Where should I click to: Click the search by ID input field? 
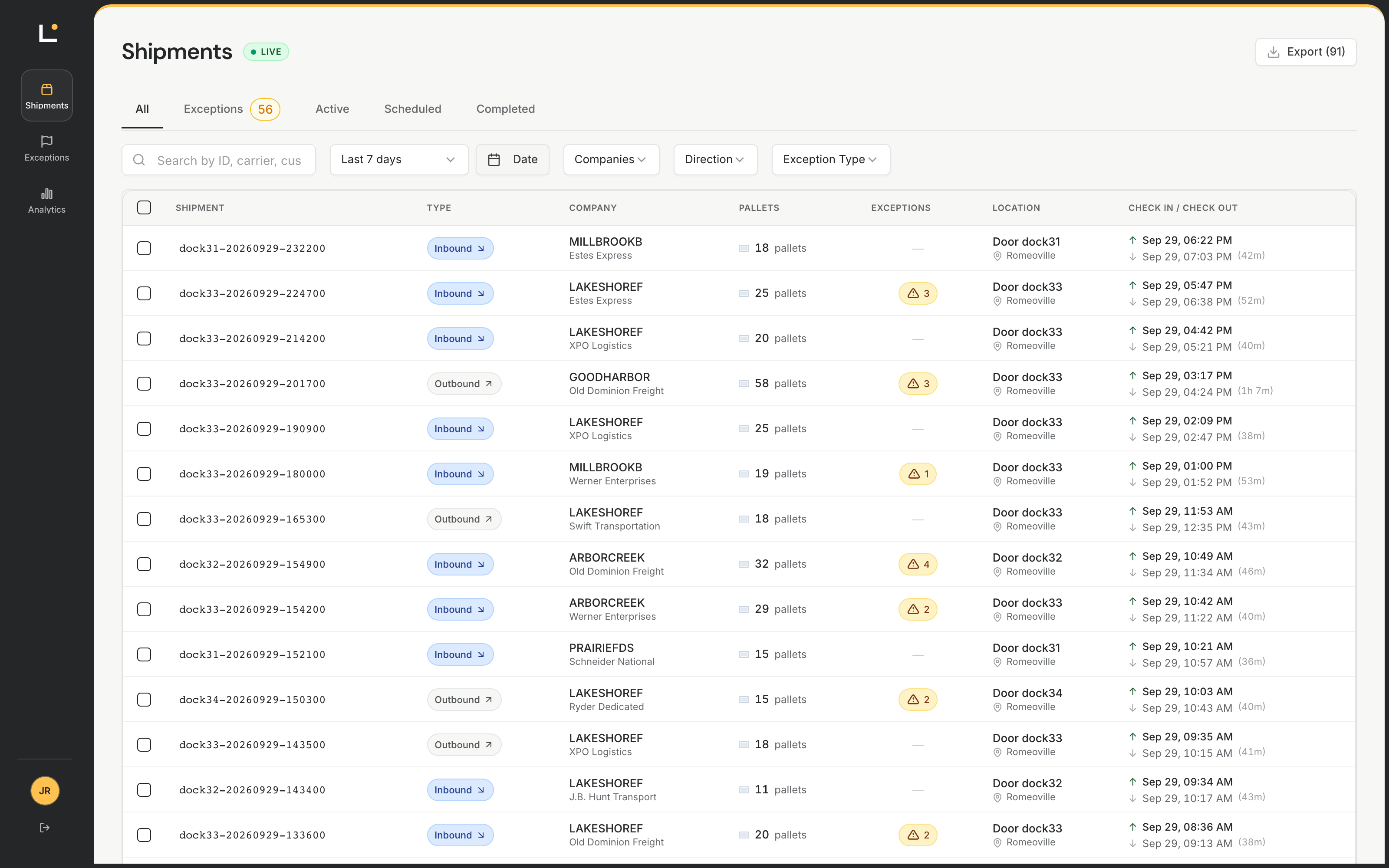(x=219, y=160)
